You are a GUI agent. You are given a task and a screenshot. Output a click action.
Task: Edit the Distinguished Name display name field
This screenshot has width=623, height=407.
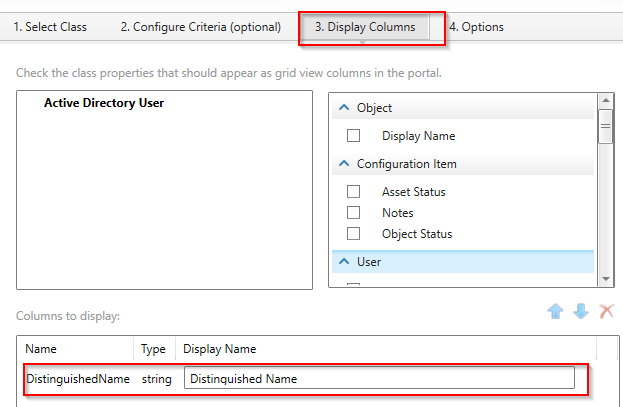pos(379,378)
